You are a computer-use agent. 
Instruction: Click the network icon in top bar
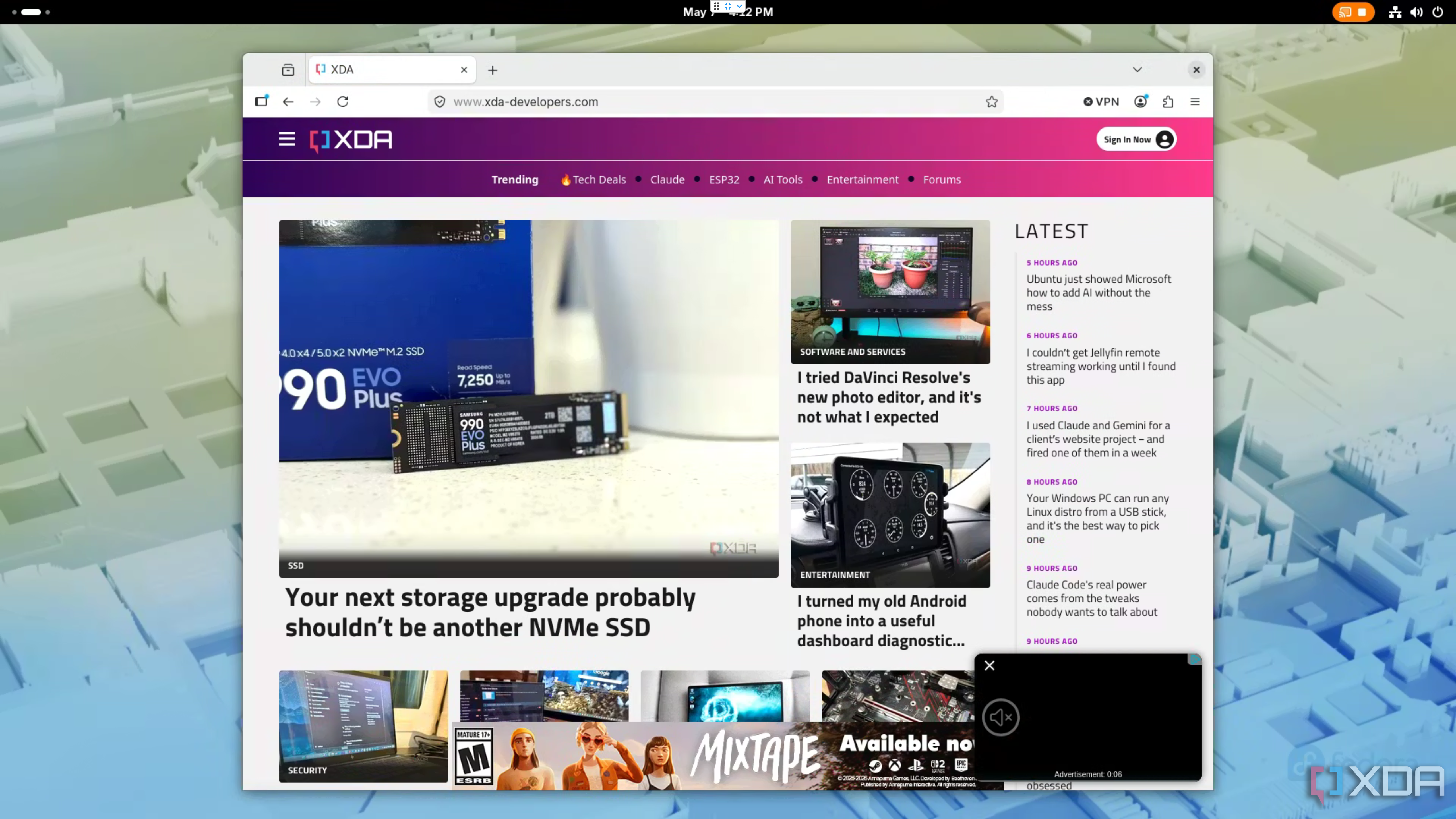pyautogui.click(x=1395, y=12)
